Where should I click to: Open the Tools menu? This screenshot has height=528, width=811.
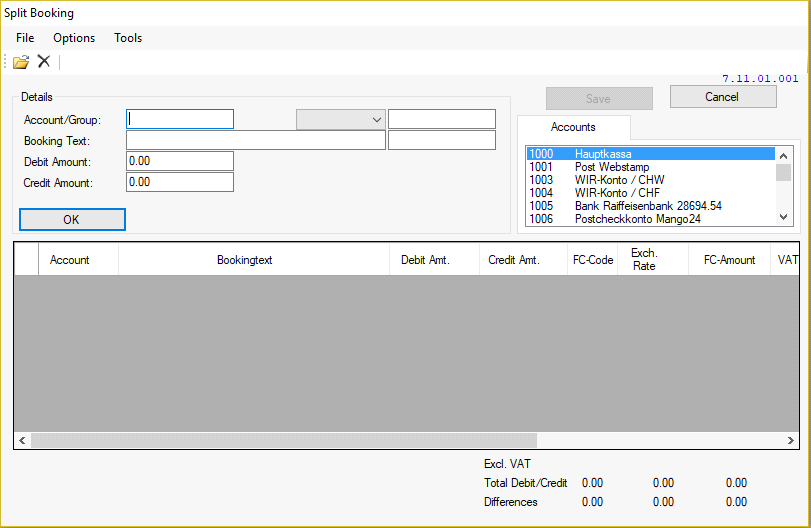click(x=128, y=38)
